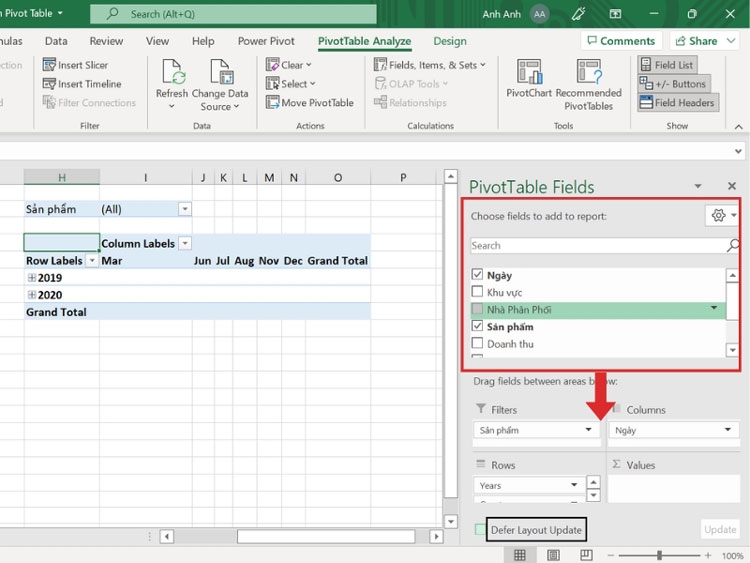
Task: Click the pen-shaped icon in the title bar
Action: pyautogui.click(x=578, y=14)
